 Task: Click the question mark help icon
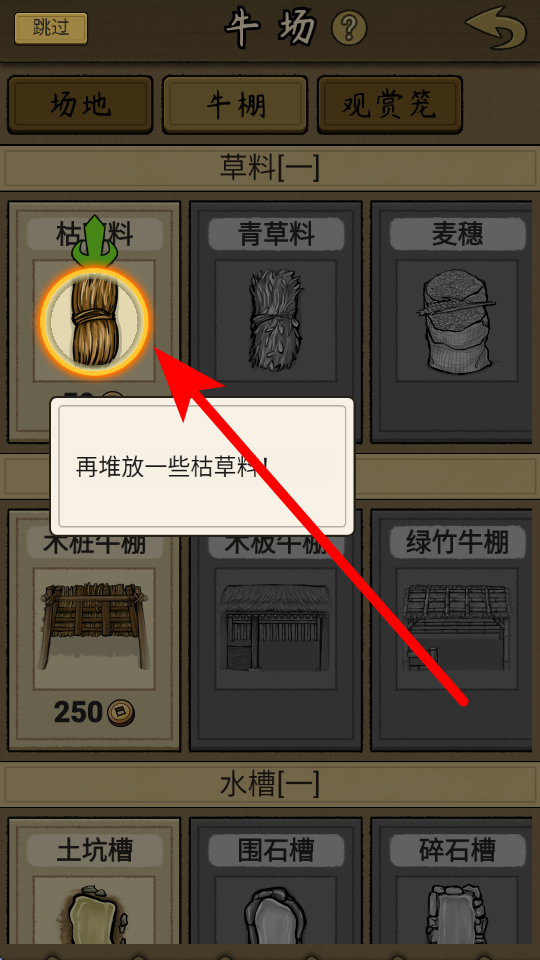click(348, 28)
